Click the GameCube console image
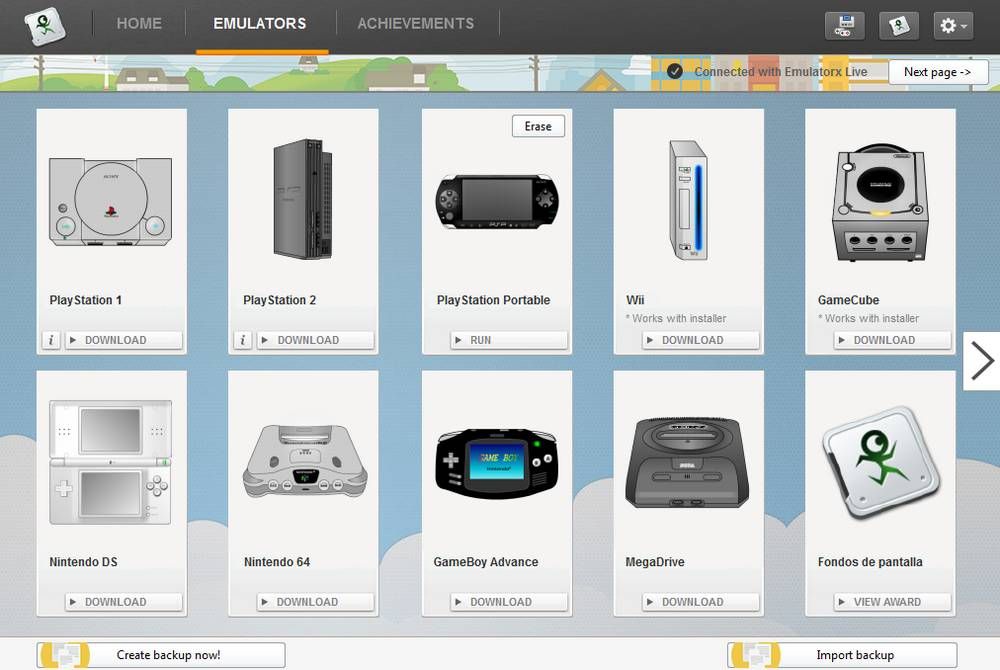1000x670 pixels. (881, 202)
